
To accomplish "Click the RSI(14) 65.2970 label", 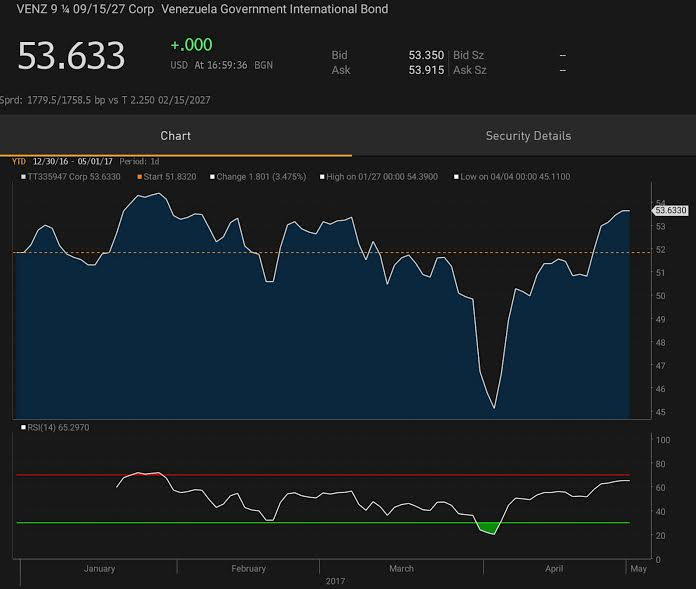I will 58,427.
